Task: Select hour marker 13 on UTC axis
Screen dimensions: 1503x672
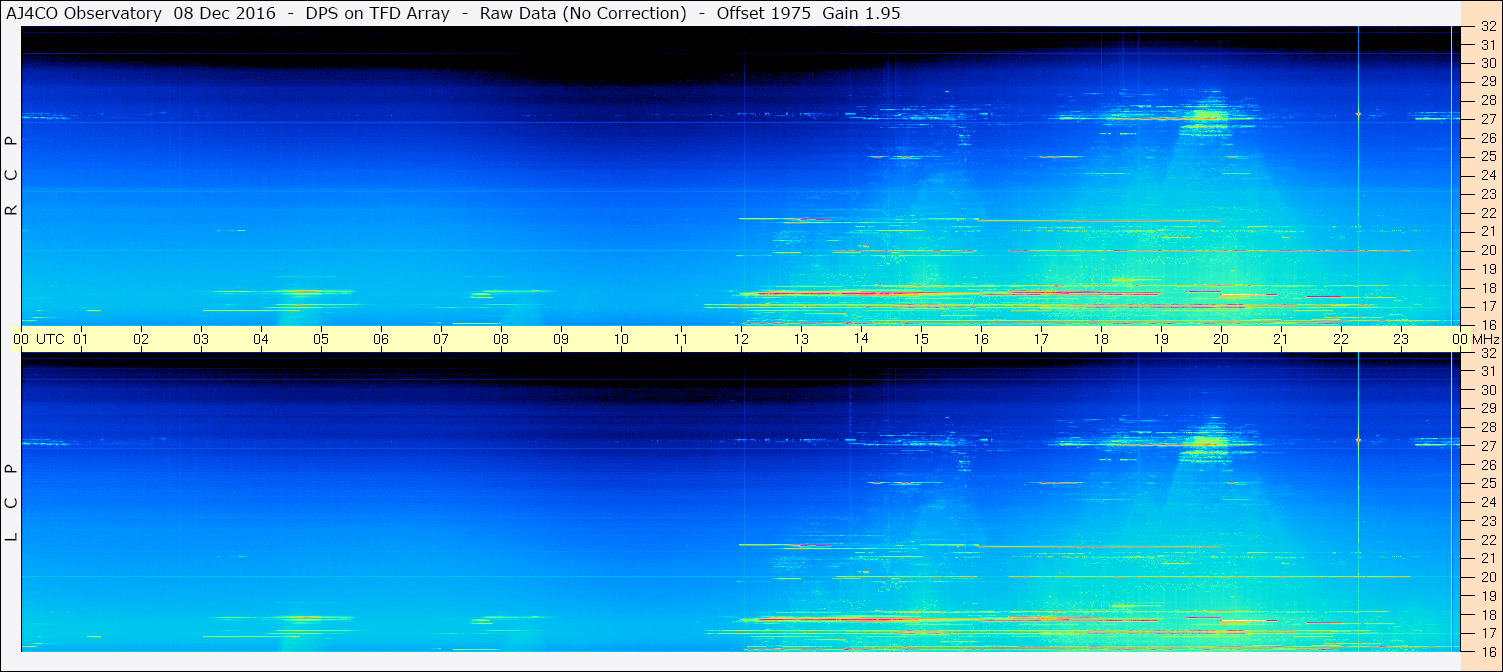Action: tap(801, 339)
